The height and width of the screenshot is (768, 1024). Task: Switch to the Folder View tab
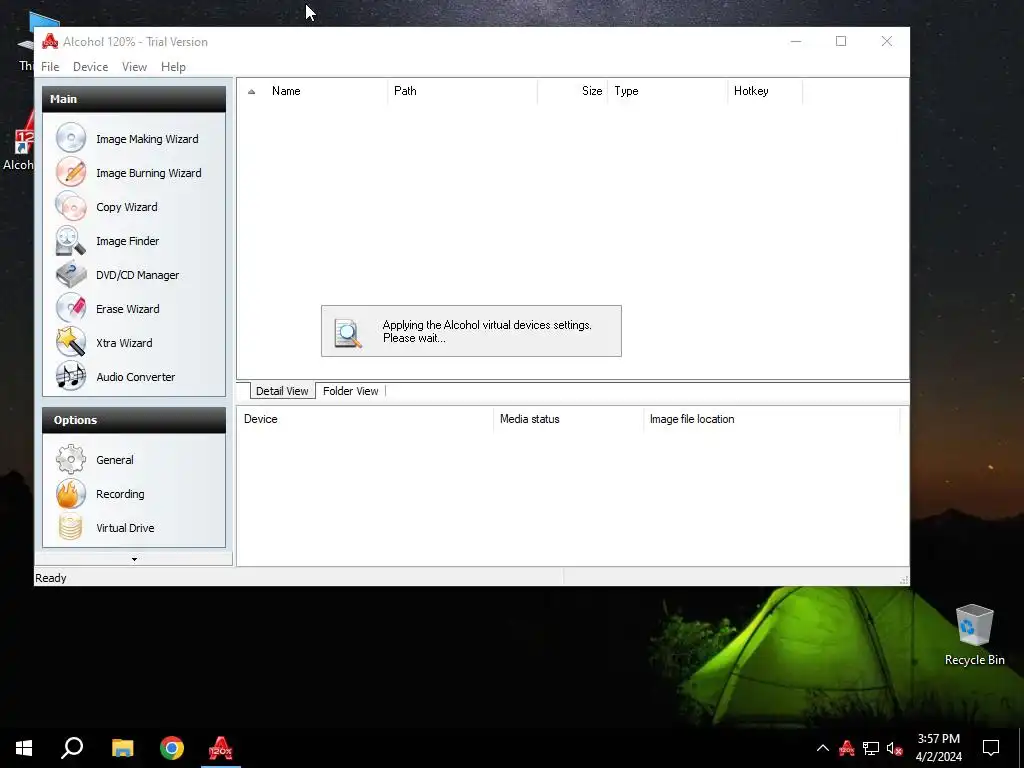[351, 391]
